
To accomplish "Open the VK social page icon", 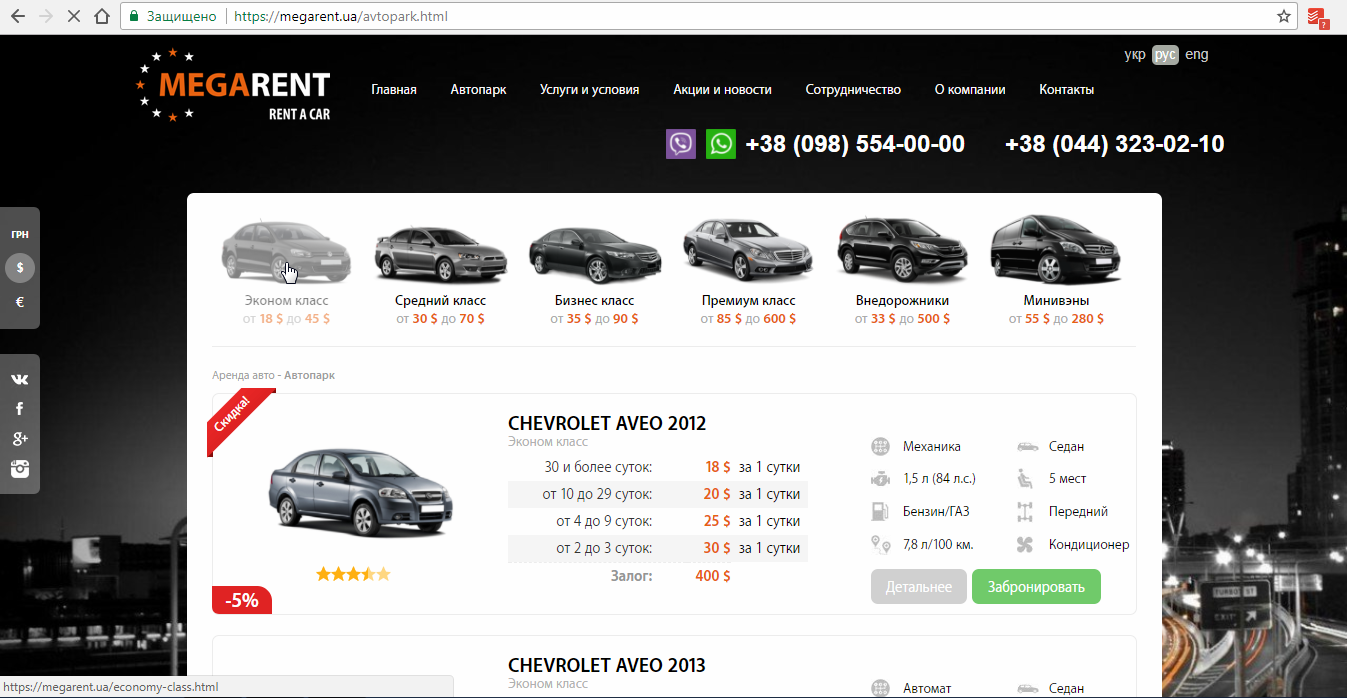I will click(19, 379).
